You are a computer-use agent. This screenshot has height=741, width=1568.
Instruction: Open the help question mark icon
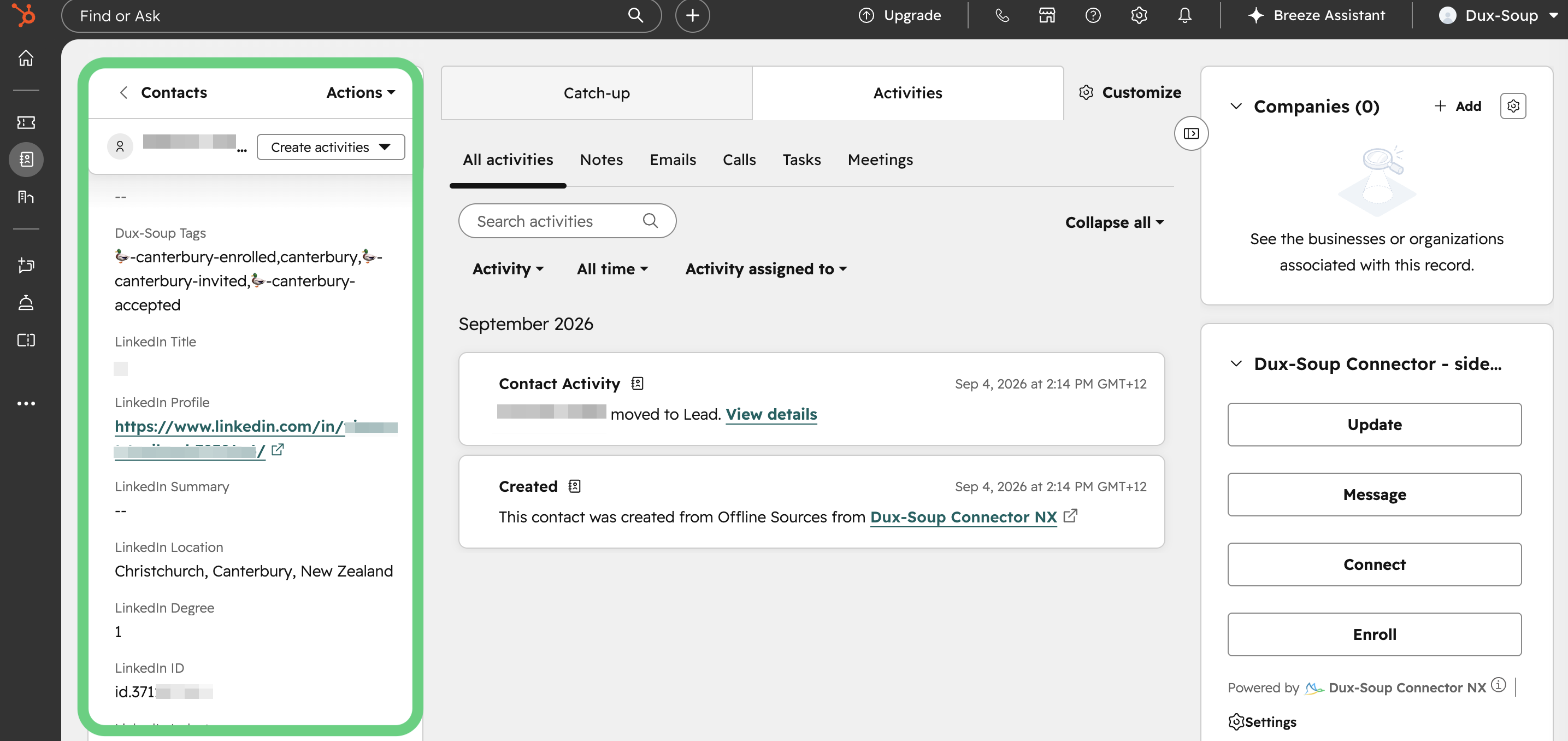[1093, 15]
